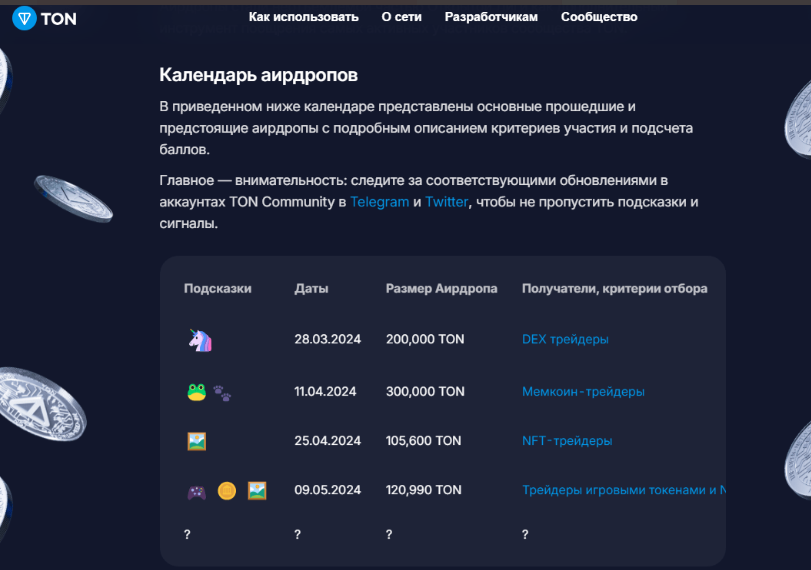Click the TON logo icon

coord(24,19)
